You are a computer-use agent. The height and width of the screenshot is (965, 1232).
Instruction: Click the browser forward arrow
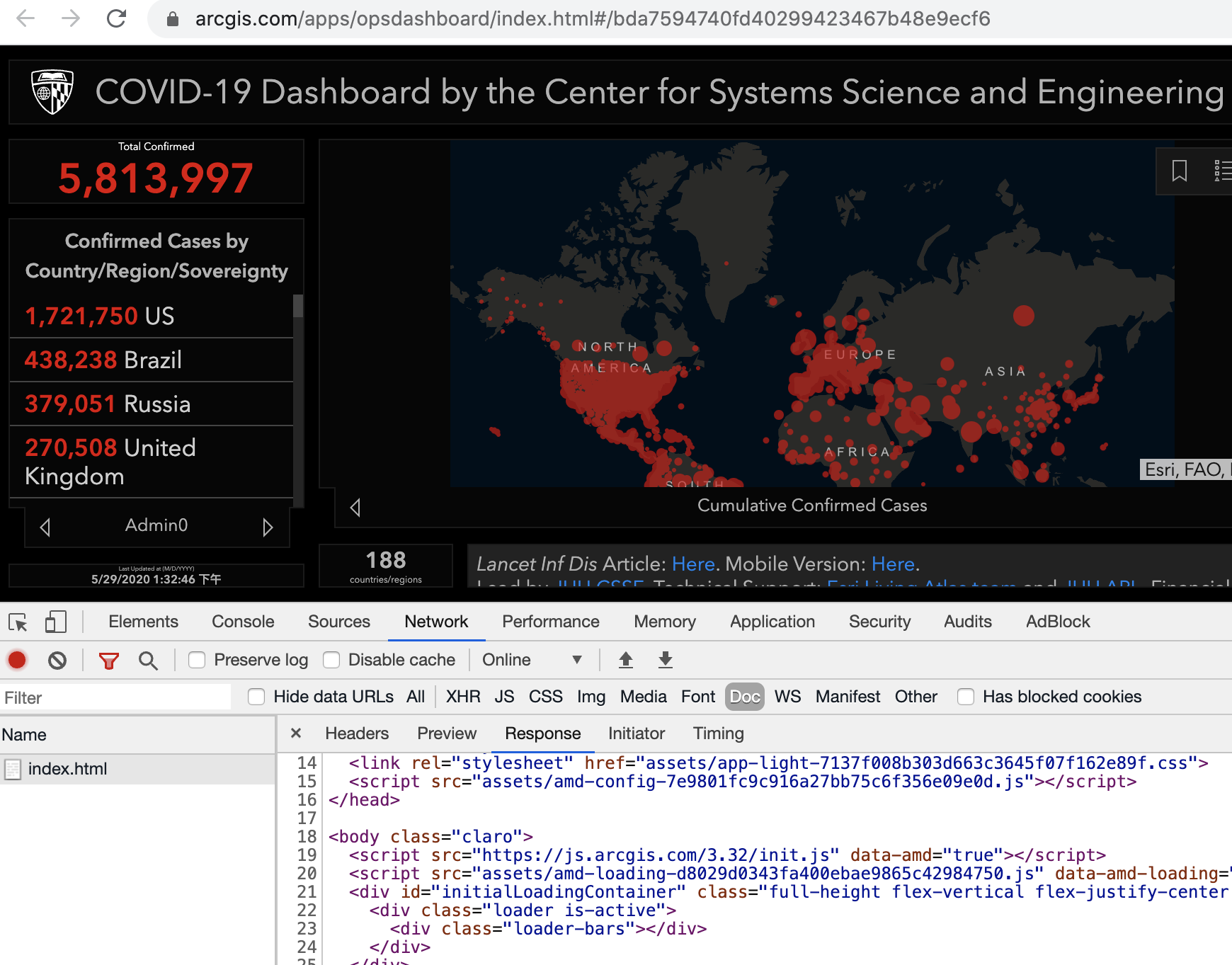(x=71, y=18)
